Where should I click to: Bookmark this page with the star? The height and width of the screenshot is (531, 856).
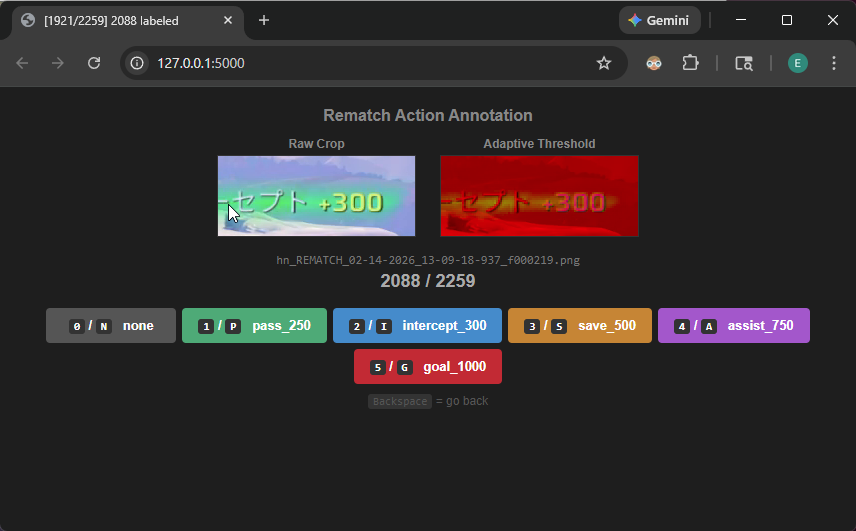[x=603, y=63]
